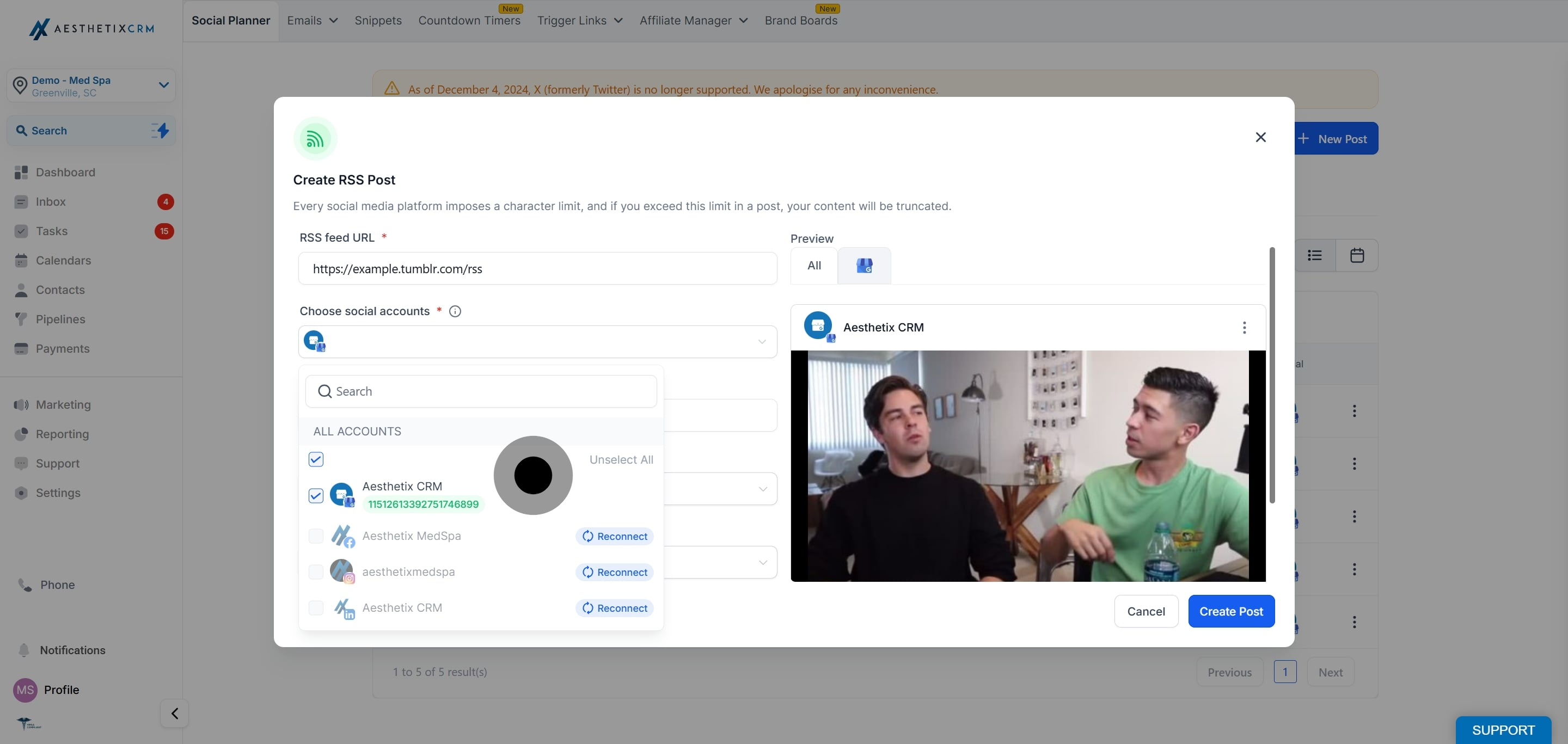Collapse the sidebar with the chevron button

tap(175, 713)
